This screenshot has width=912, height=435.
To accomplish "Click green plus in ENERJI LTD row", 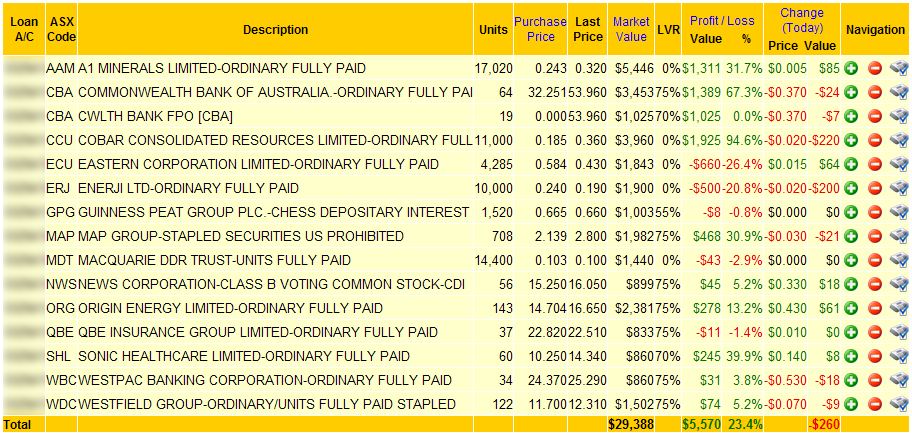I will [851, 188].
